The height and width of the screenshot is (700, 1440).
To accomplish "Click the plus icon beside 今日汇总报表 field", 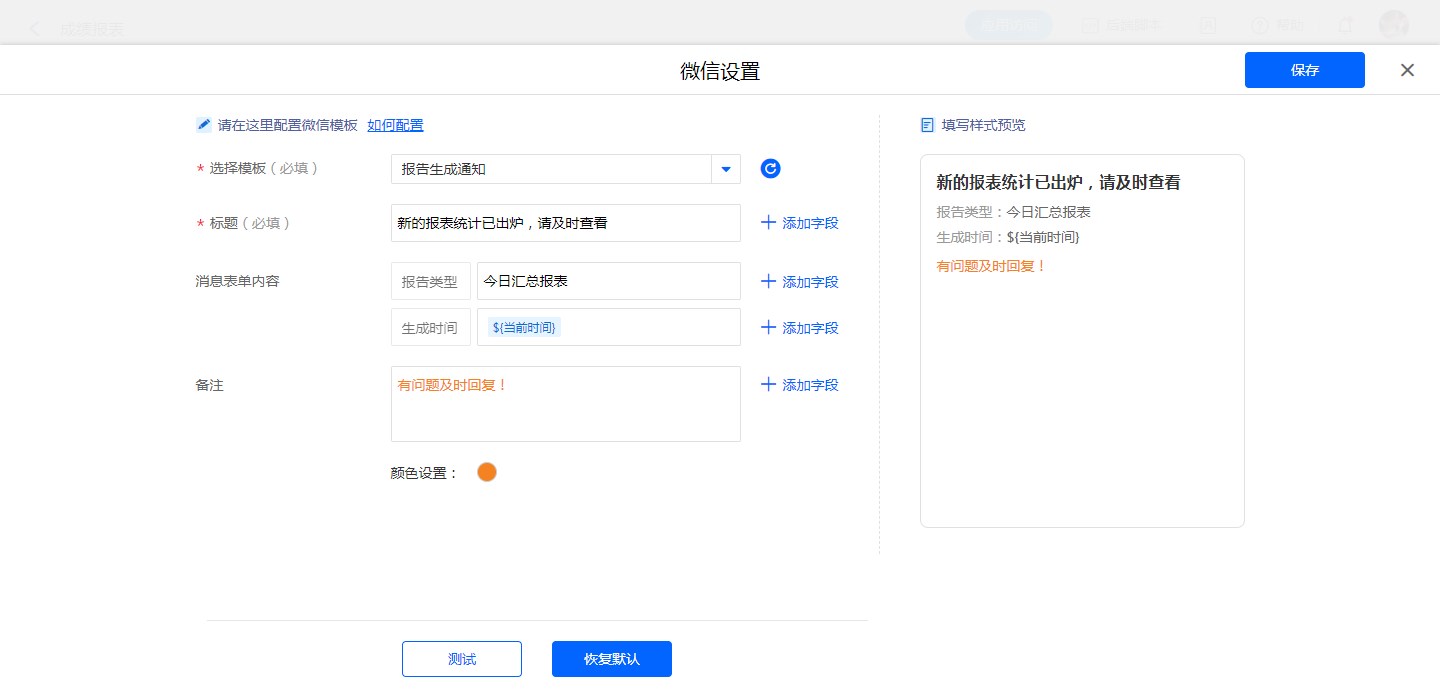I will click(768, 282).
